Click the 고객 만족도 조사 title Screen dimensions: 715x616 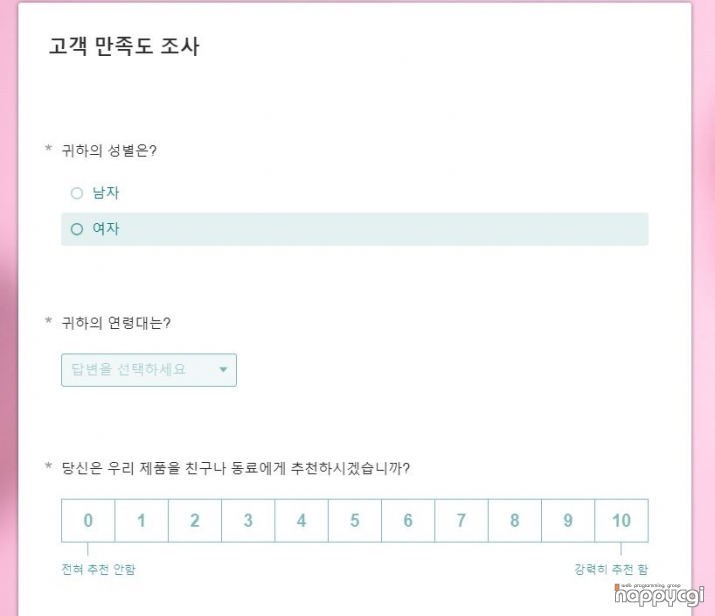(x=124, y=47)
